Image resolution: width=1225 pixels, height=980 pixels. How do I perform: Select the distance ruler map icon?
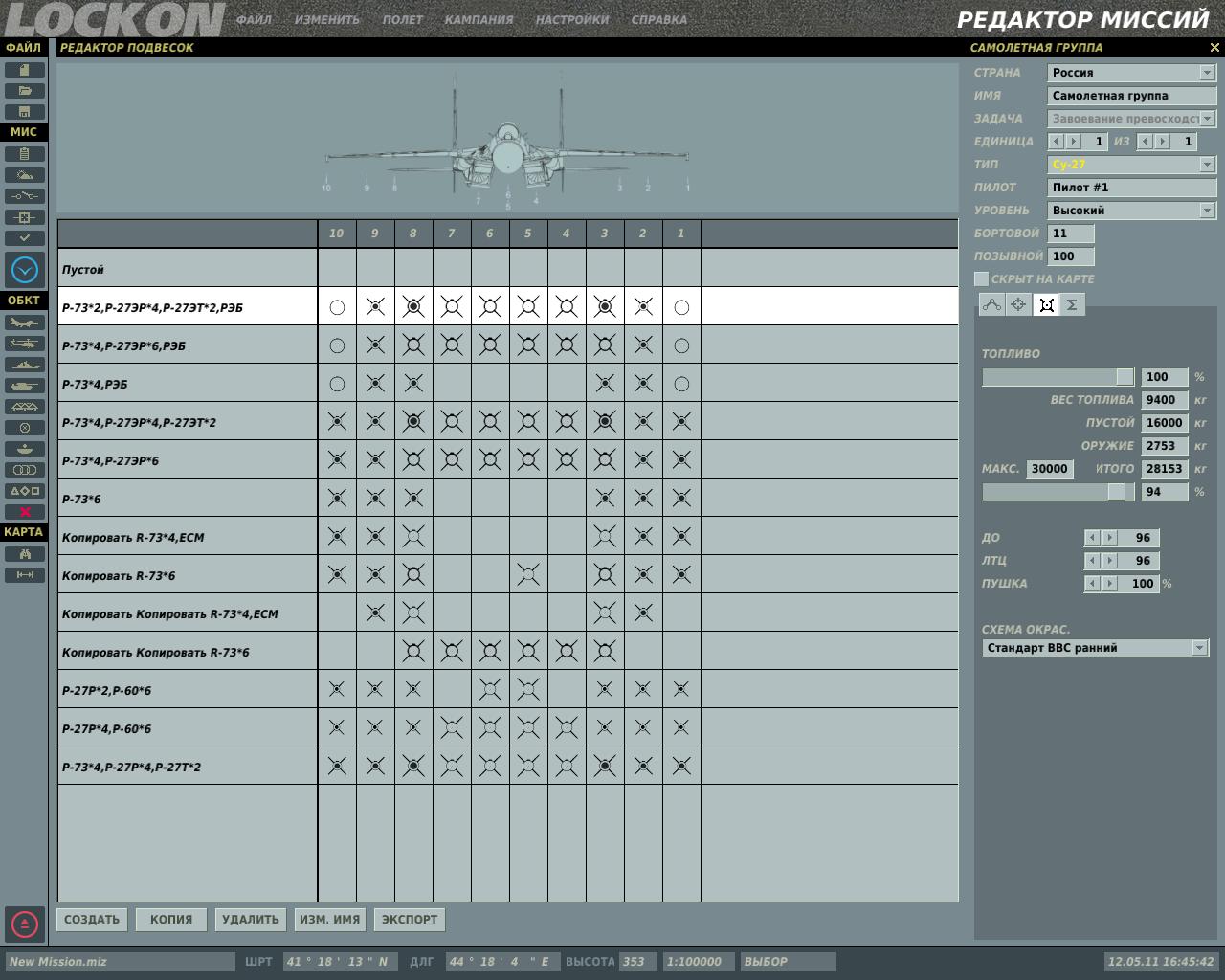pos(25,575)
